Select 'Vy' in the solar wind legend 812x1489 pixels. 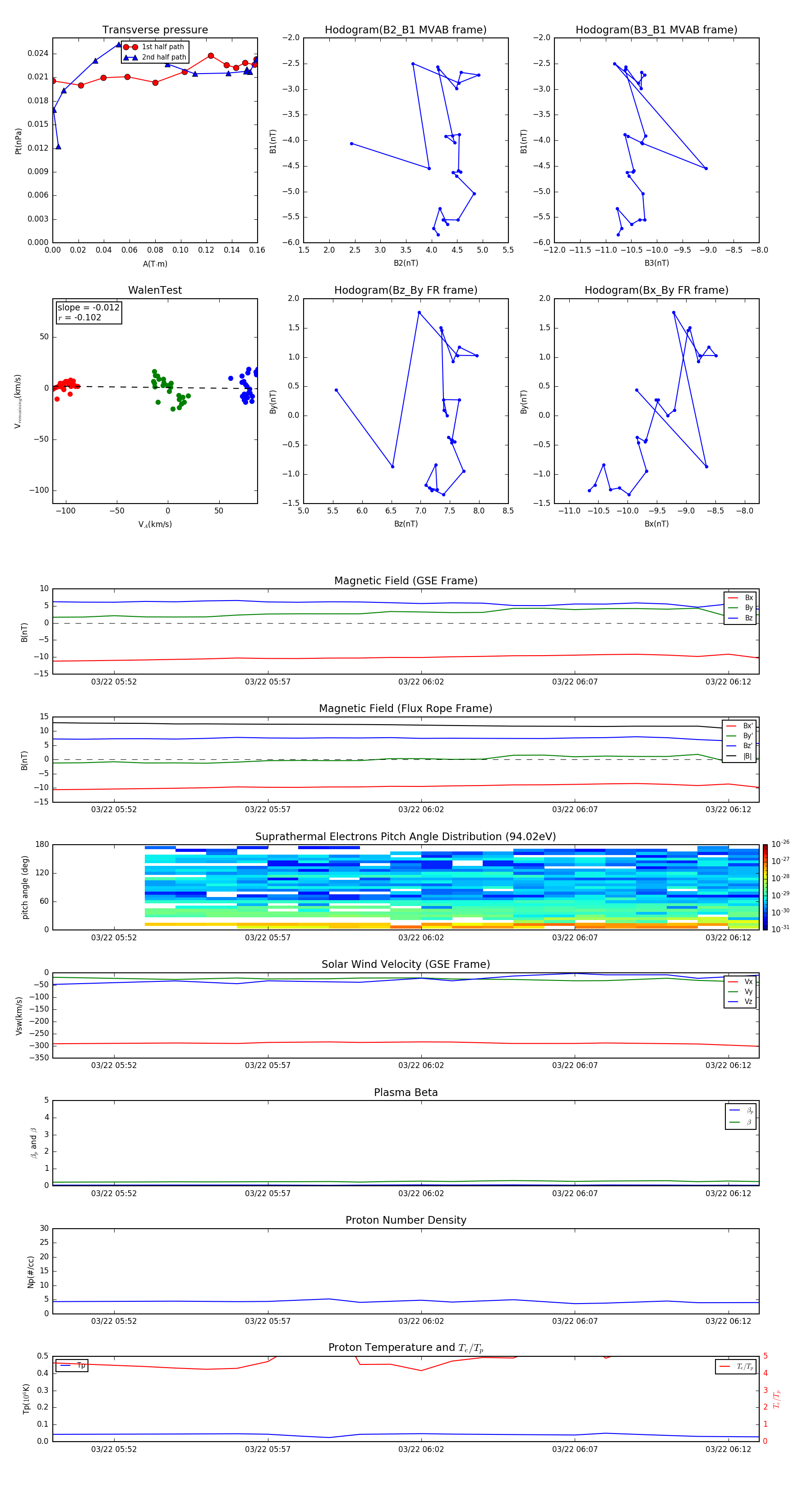click(740, 992)
